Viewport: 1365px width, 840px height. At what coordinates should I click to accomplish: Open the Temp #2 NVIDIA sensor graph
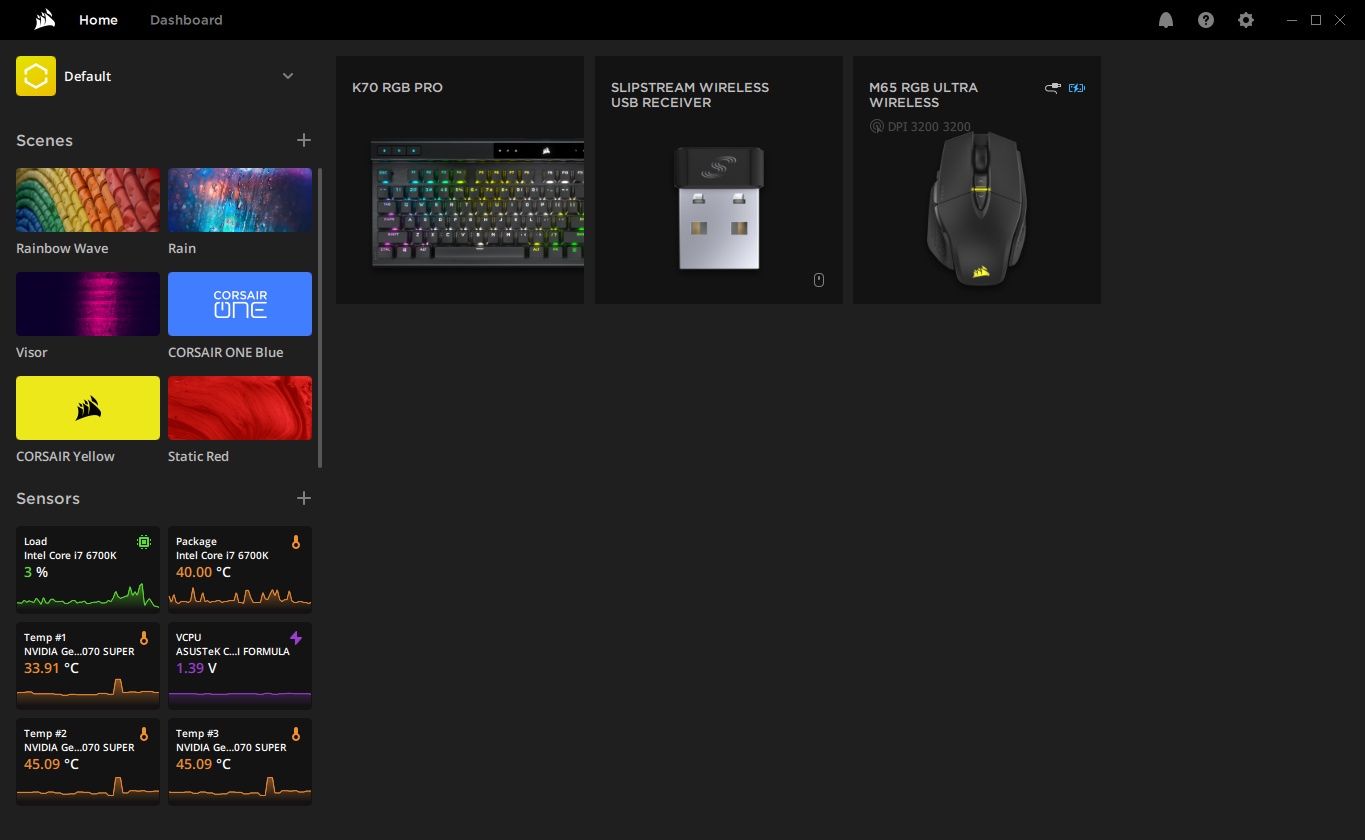pos(88,760)
